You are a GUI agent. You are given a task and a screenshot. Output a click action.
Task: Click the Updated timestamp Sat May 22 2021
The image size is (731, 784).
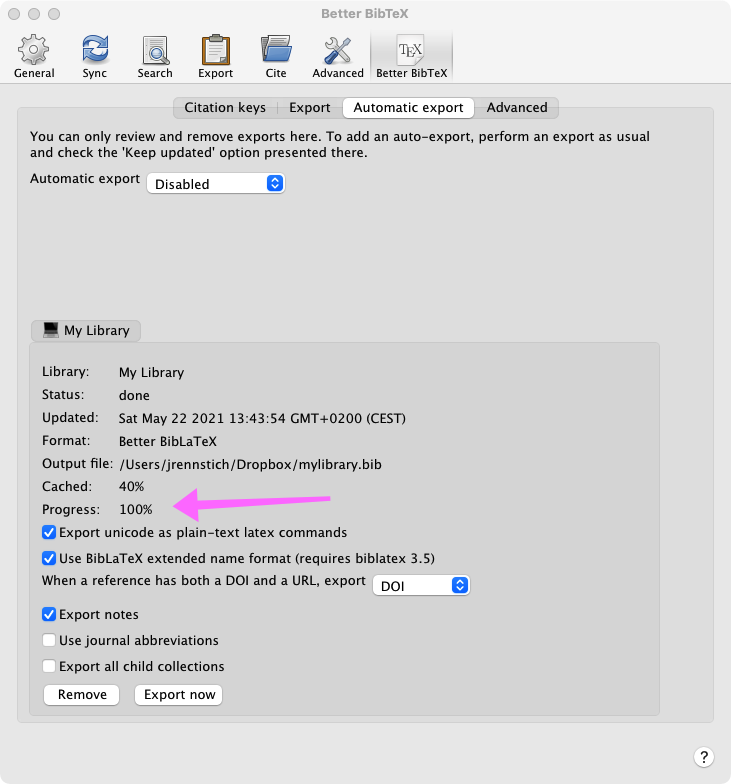tap(262, 418)
